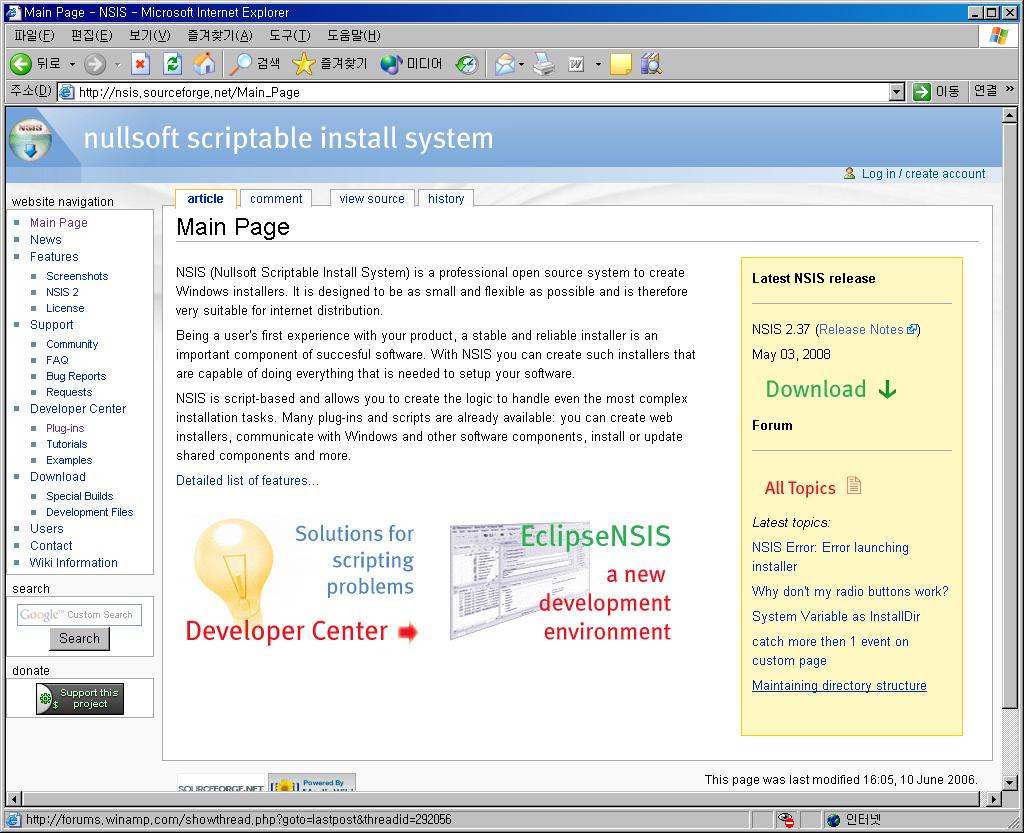Screen dimensions: 1024x833
Task: Click the user icon beside Log in
Action: tap(850, 173)
